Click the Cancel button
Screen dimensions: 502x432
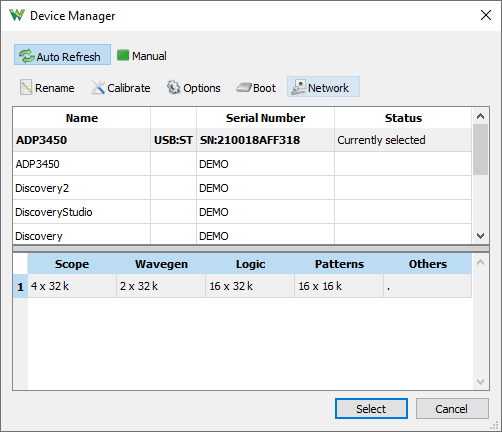click(x=452, y=408)
